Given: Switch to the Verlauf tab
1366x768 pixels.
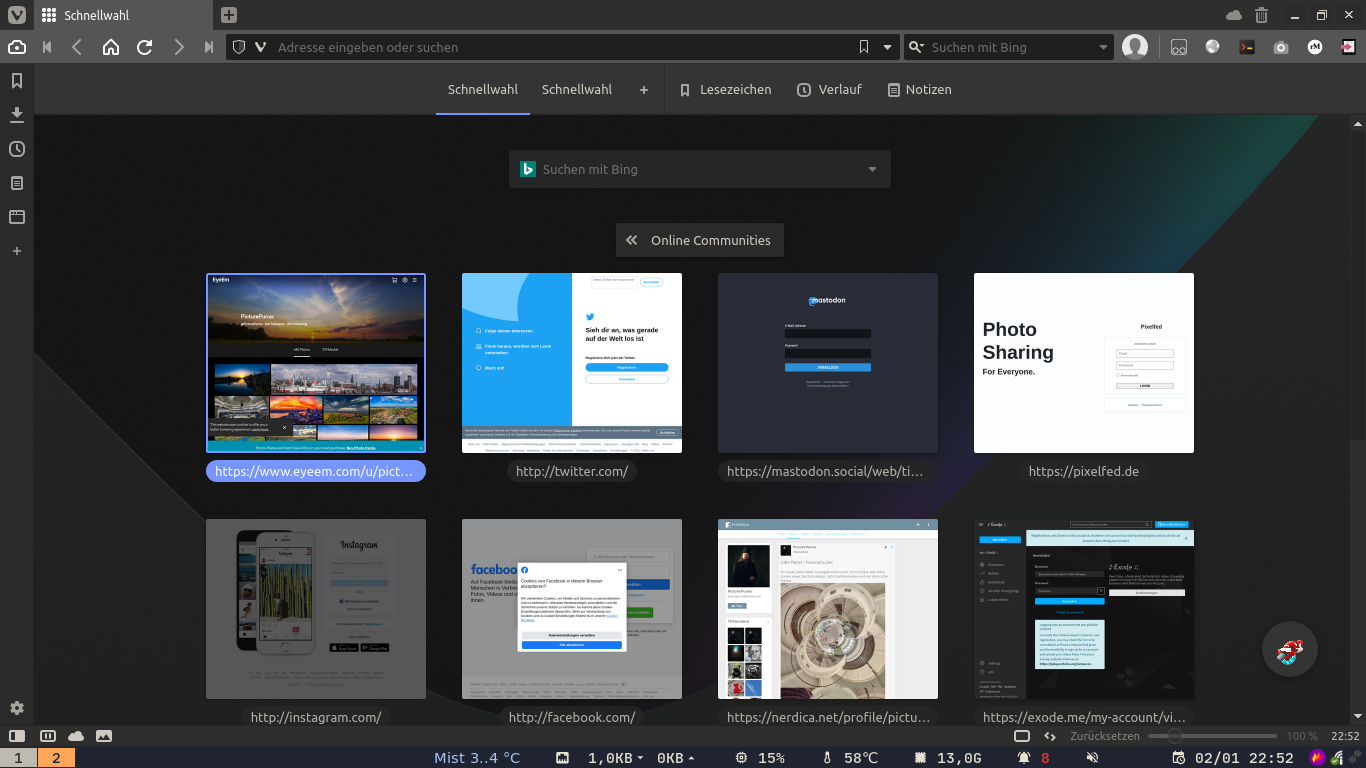Looking at the screenshot, I should click(x=829, y=90).
